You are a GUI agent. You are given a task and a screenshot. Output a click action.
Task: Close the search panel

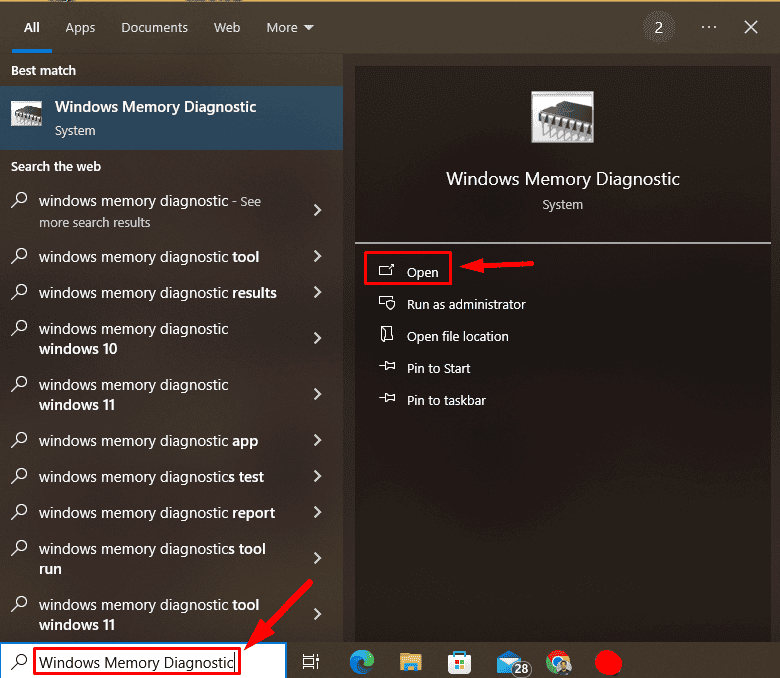[751, 27]
